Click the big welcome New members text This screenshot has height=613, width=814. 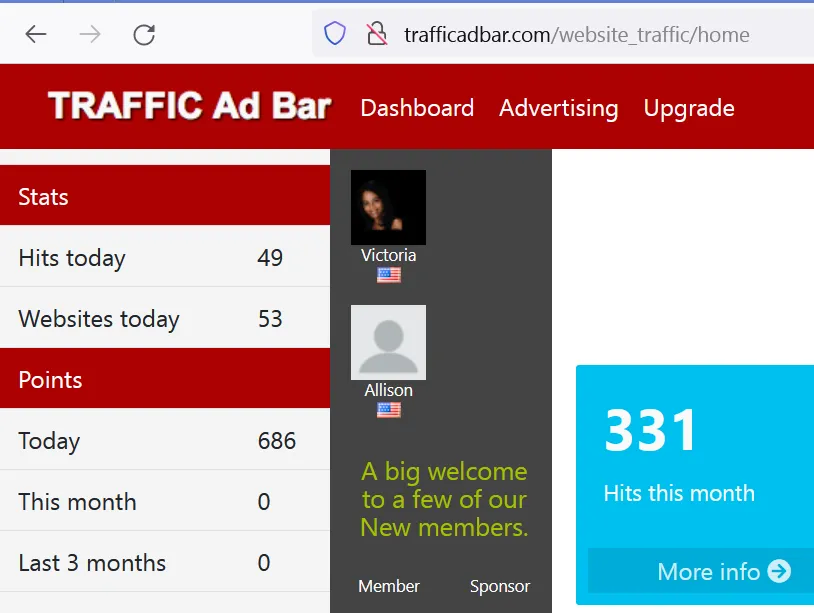click(x=444, y=499)
